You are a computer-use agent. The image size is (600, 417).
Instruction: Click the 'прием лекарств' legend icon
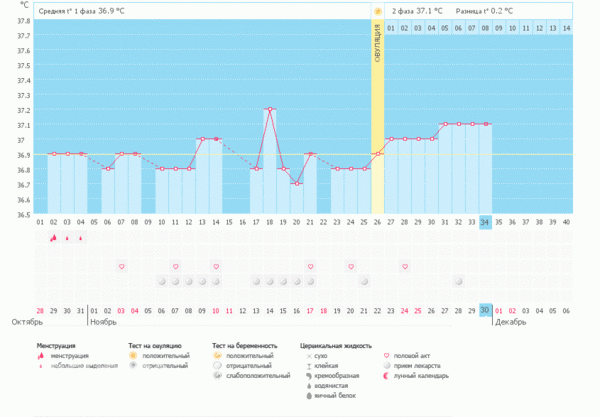click(388, 366)
